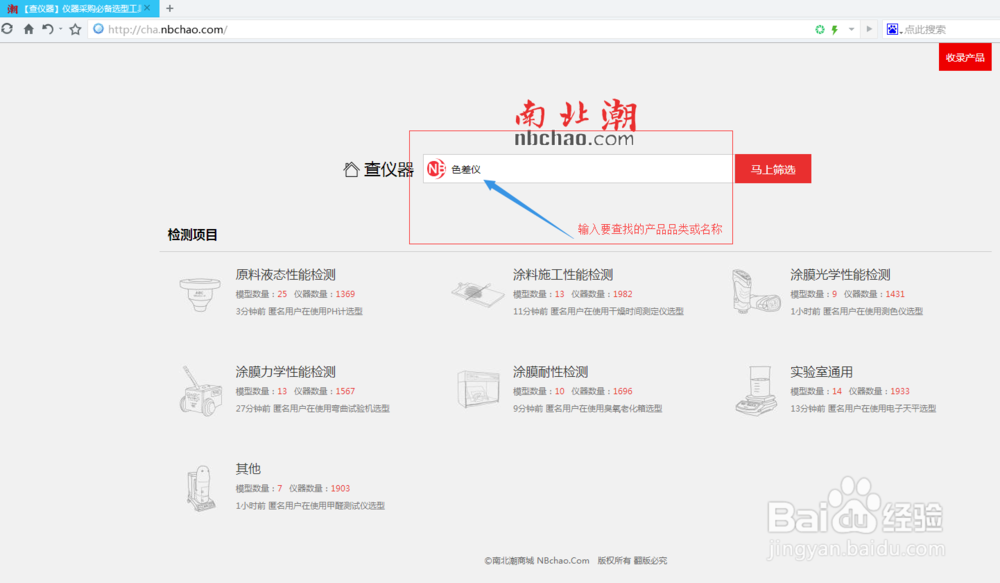
Task: Click 匿名用户在使用弯曲试验机选型 activity text
Action: pos(331,408)
